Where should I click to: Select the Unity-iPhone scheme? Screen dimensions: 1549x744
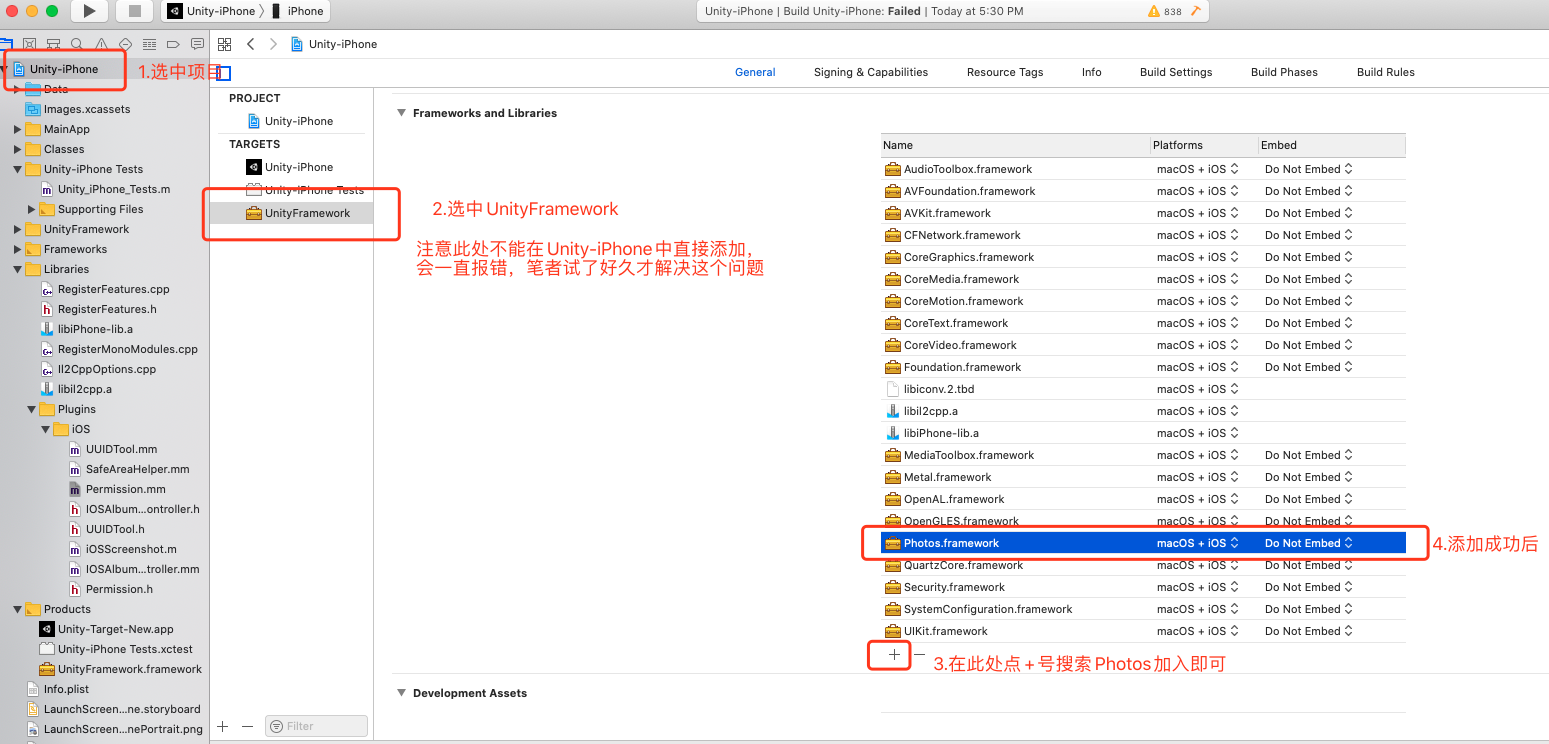(x=211, y=11)
